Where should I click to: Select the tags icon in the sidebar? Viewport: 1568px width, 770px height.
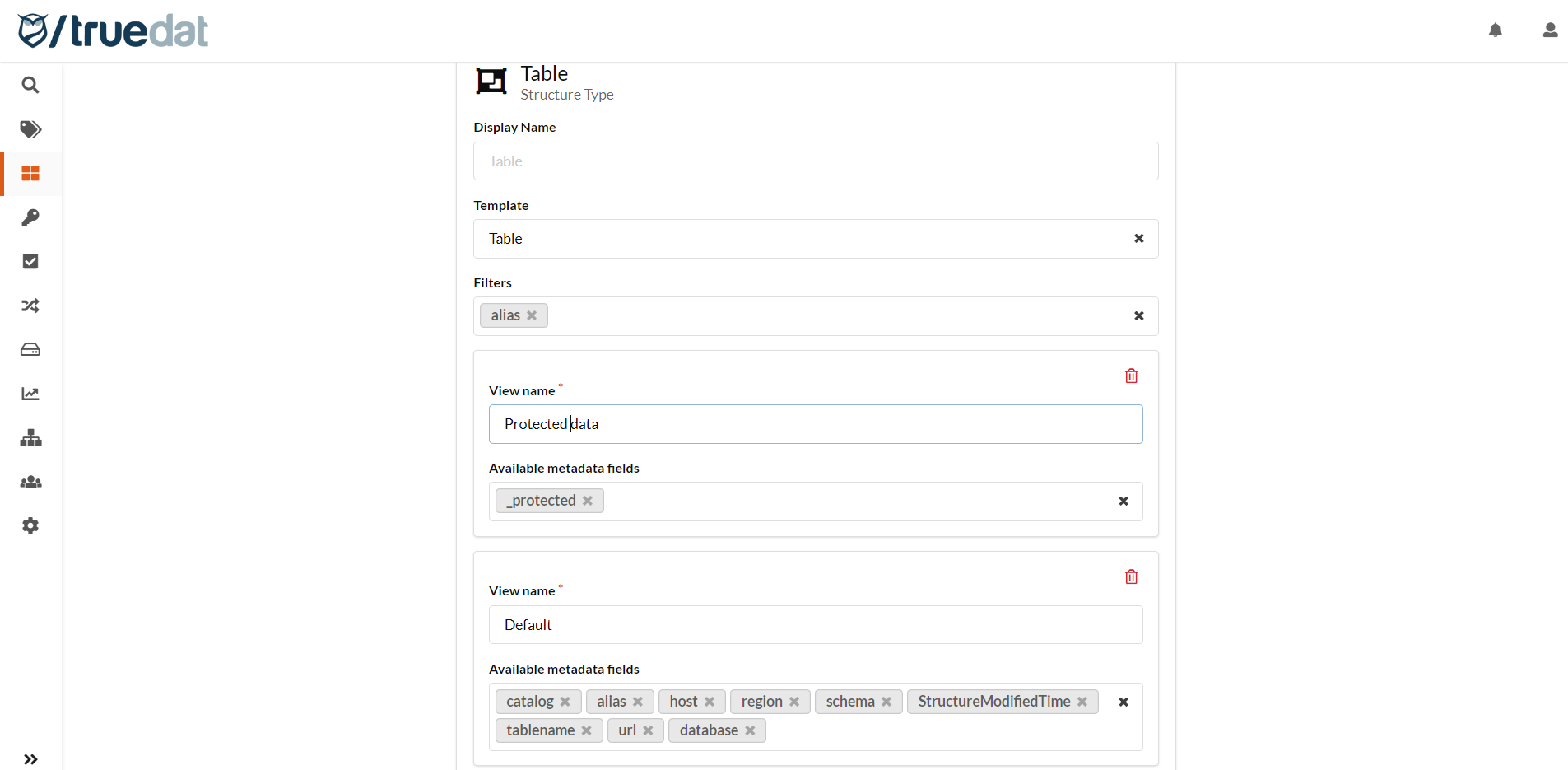tap(30, 129)
